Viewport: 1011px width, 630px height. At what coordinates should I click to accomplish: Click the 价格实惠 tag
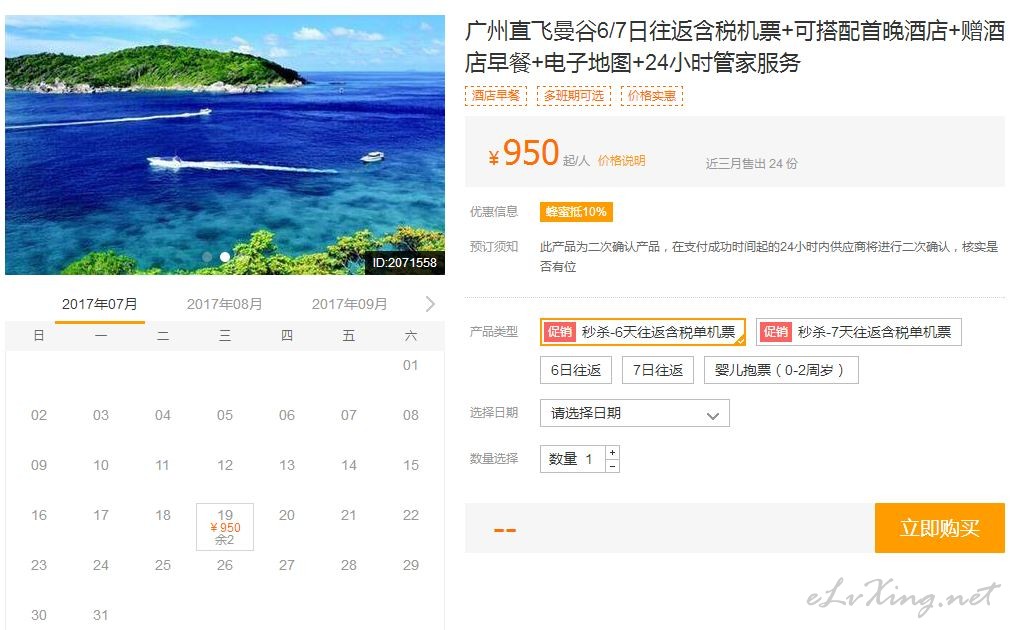[x=652, y=95]
